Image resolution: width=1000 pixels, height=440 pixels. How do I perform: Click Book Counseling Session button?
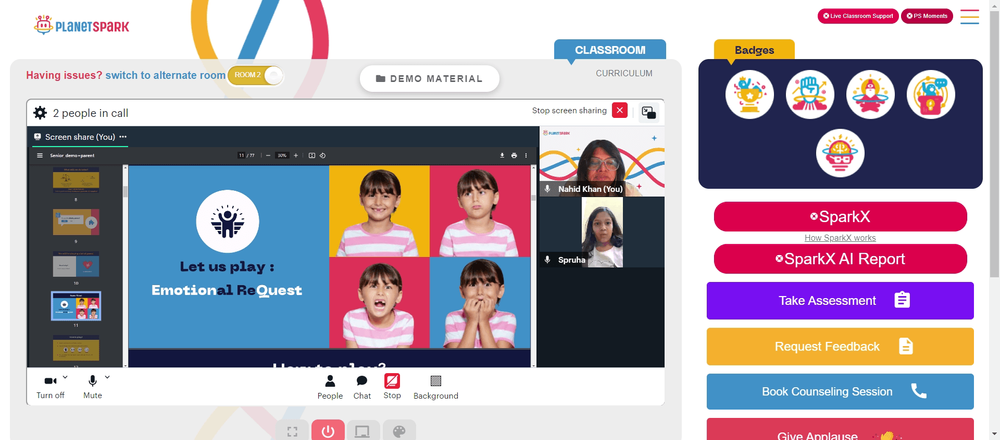pos(840,392)
